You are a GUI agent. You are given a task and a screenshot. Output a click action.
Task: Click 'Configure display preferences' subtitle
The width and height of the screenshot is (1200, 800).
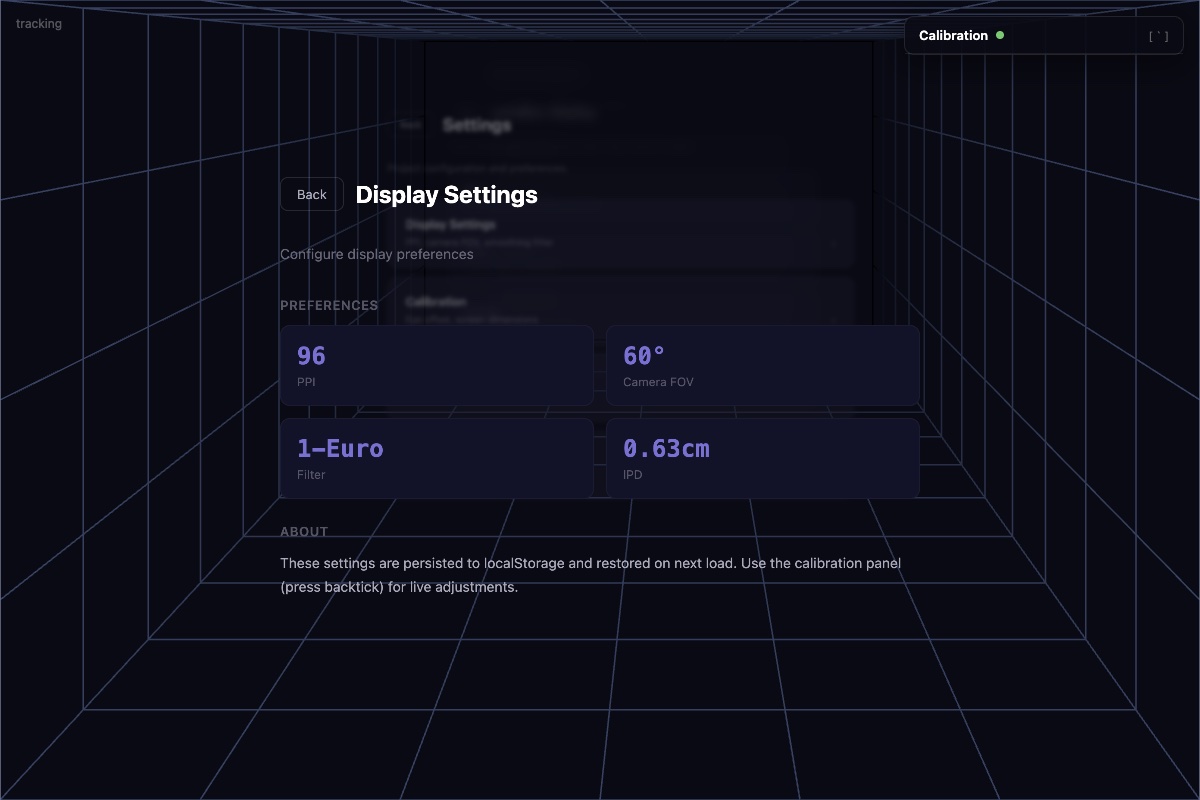point(377,254)
